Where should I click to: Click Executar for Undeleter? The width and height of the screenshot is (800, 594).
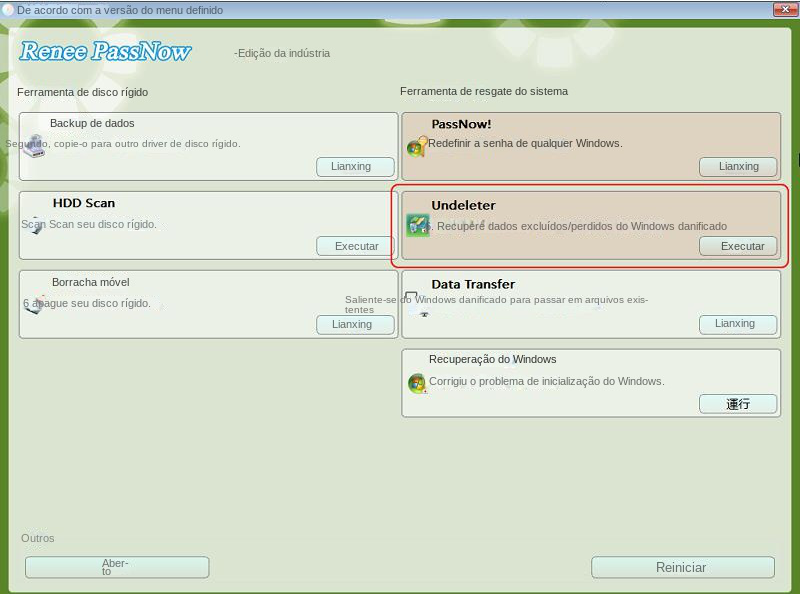[738, 246]
